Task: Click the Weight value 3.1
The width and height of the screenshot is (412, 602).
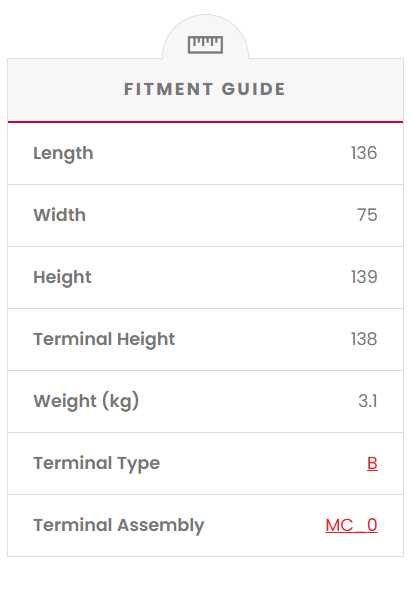Action: (368, 401)
